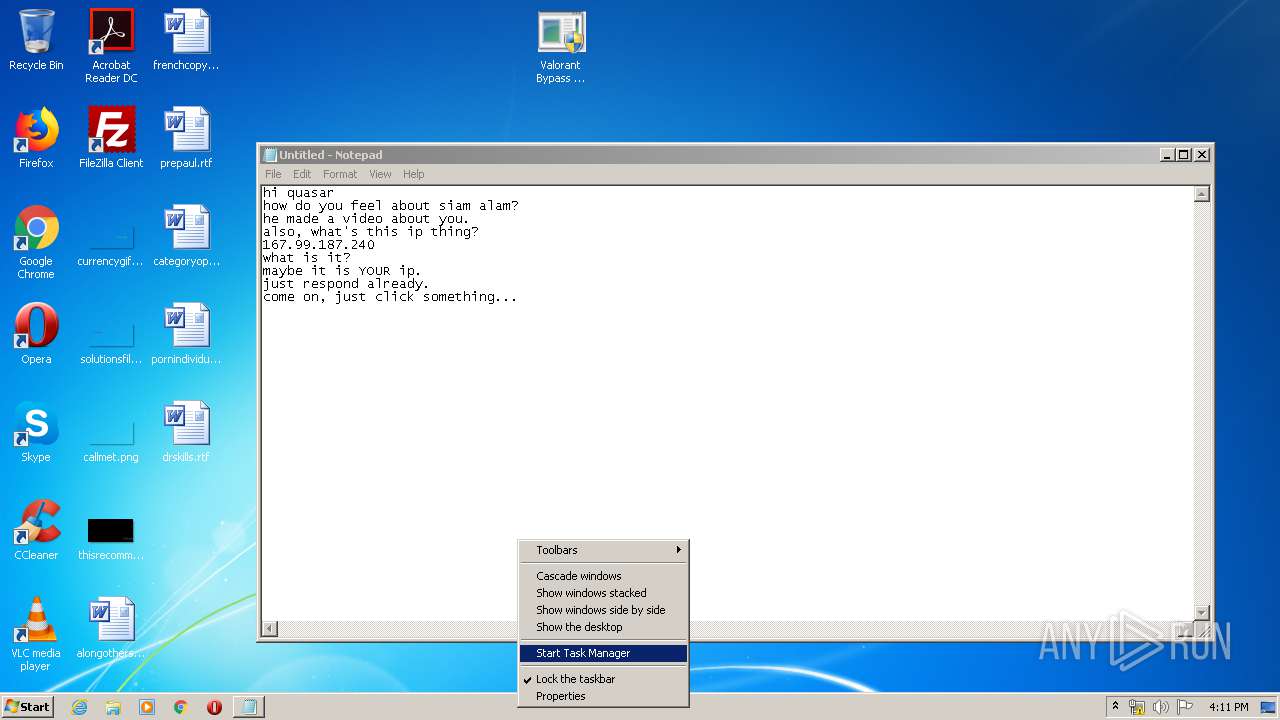Choose Show the desktop menu entry
The image size is (1280, 720).
tap(603, 627)
